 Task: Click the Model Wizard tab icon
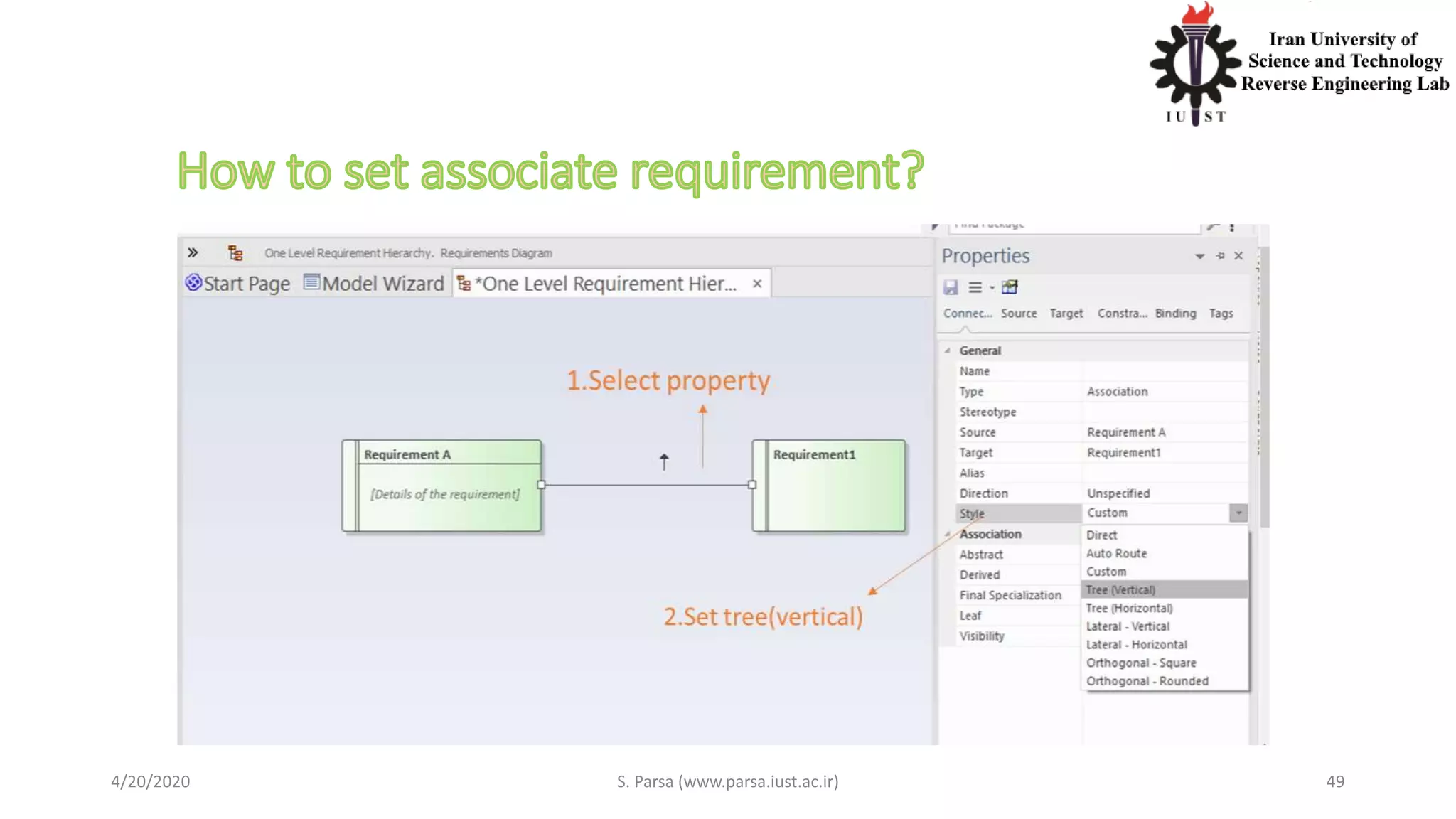pyautogui.click(x=311, y=282)
